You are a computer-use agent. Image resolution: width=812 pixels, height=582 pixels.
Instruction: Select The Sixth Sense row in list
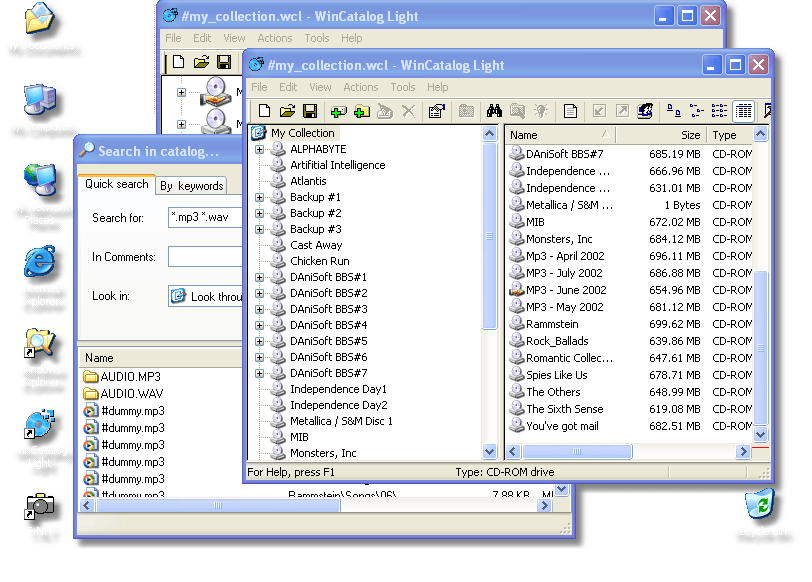(x=631, y=409)
